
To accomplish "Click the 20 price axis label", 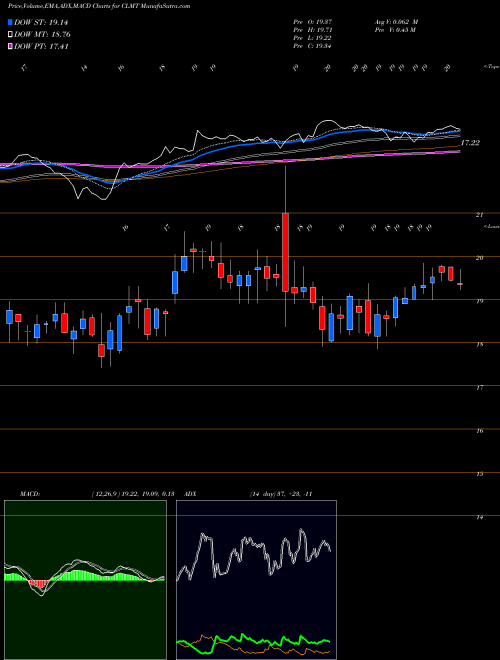I will (x=479, y=258).
